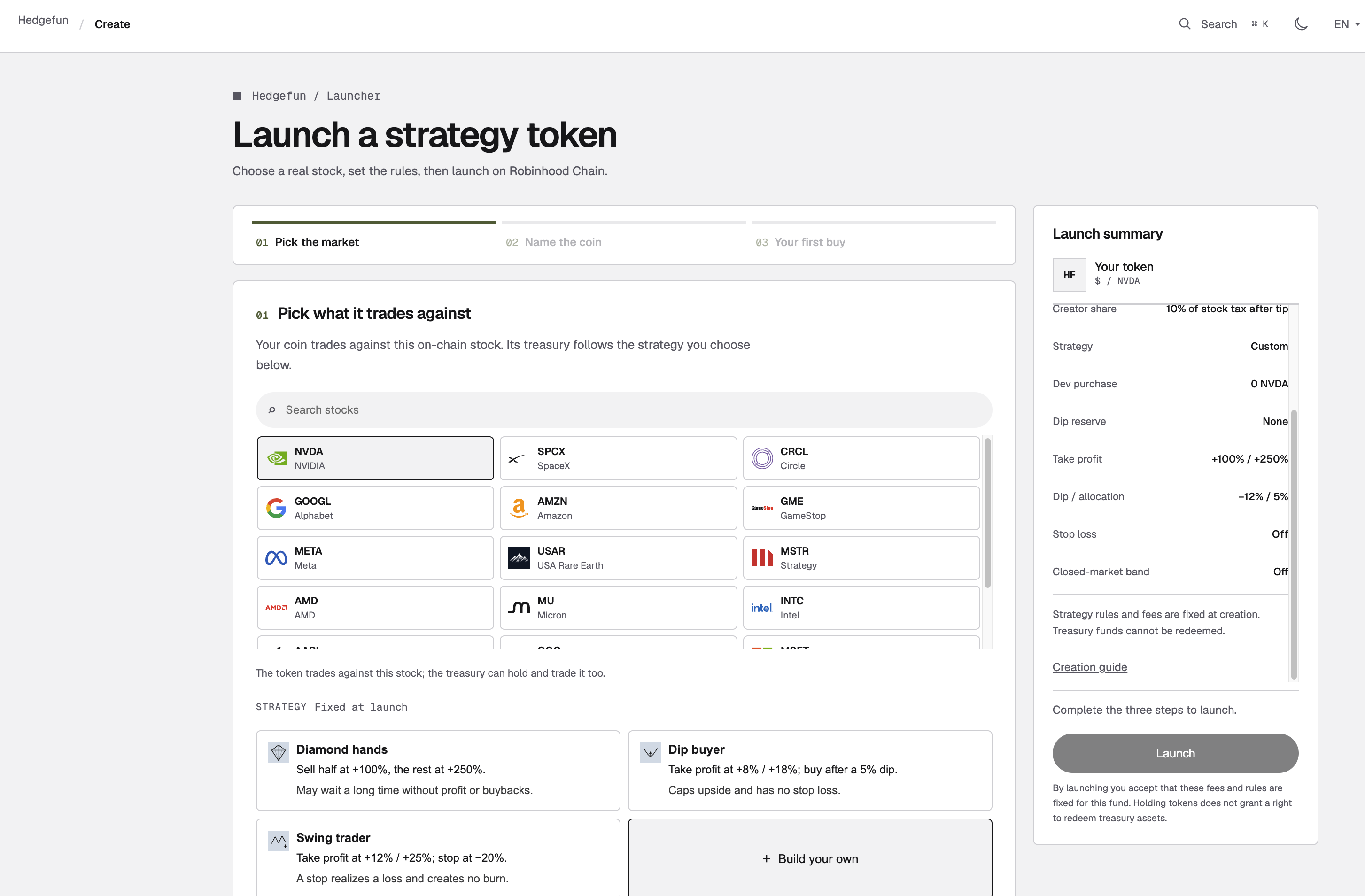Select the INTC Intel stock card
The image size is (1365, 896).
point(861,608)
